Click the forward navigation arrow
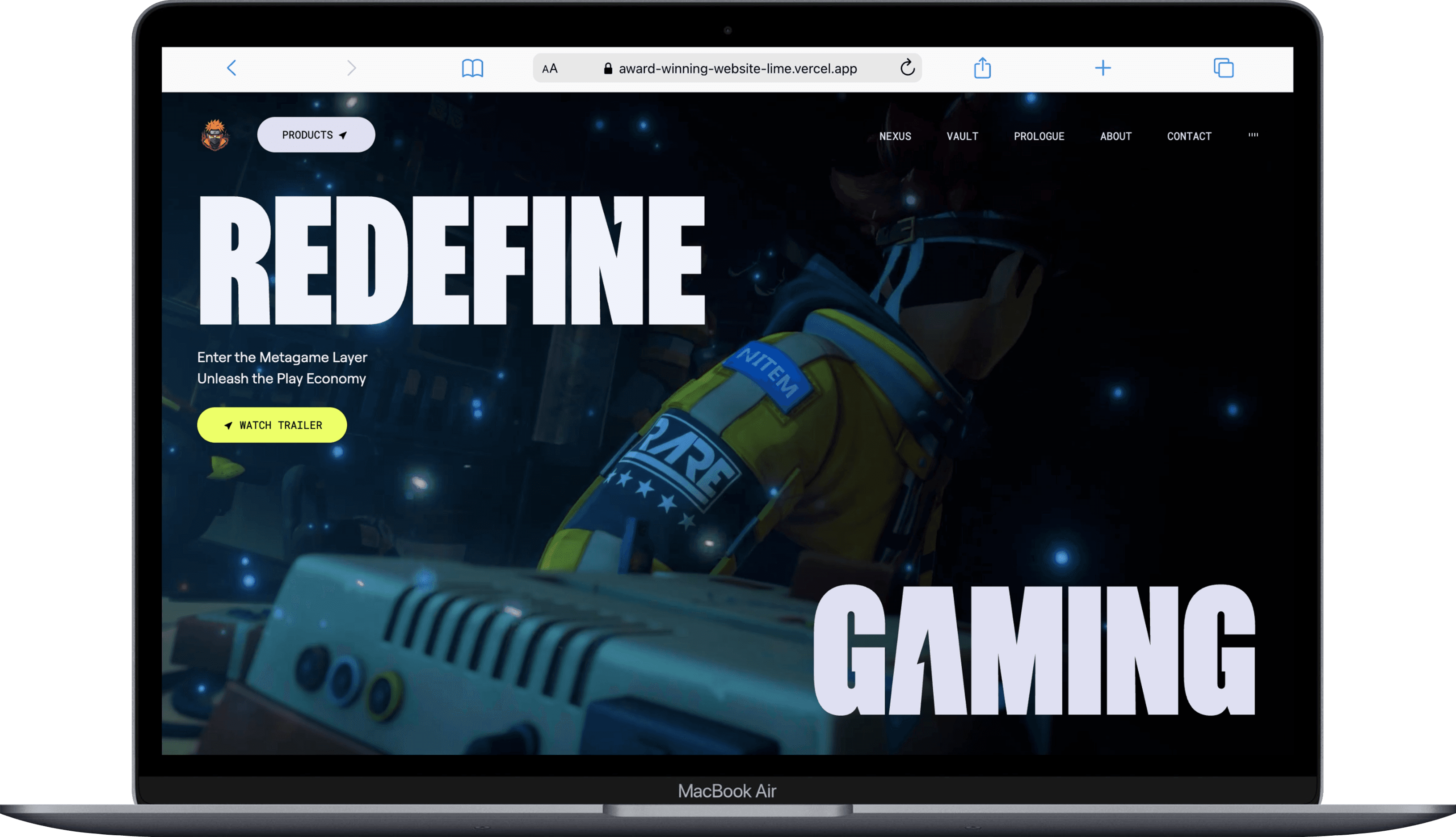This screenshot has width=1456, height=837. pos(352,68)
